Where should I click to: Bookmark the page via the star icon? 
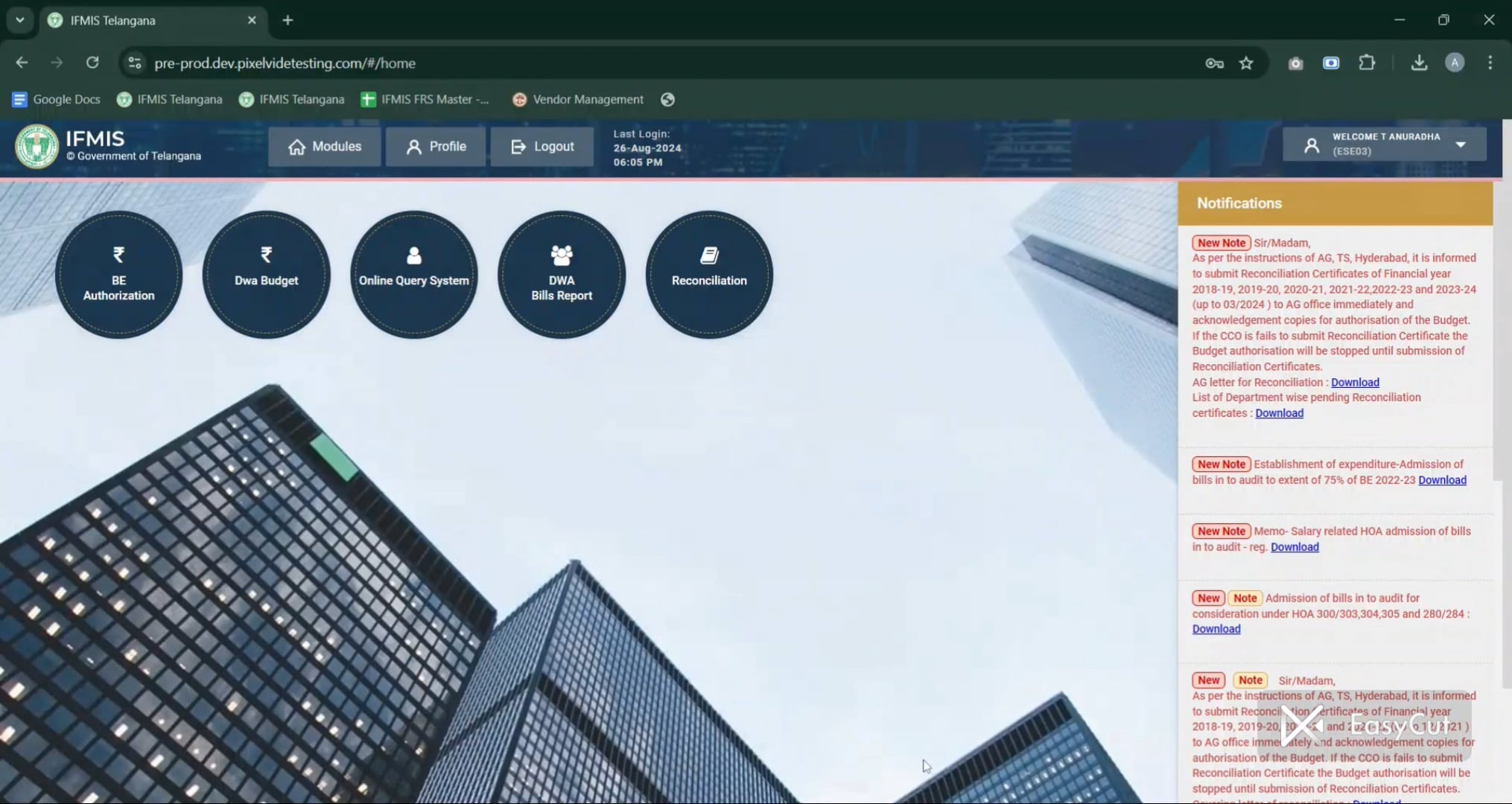1246,63
